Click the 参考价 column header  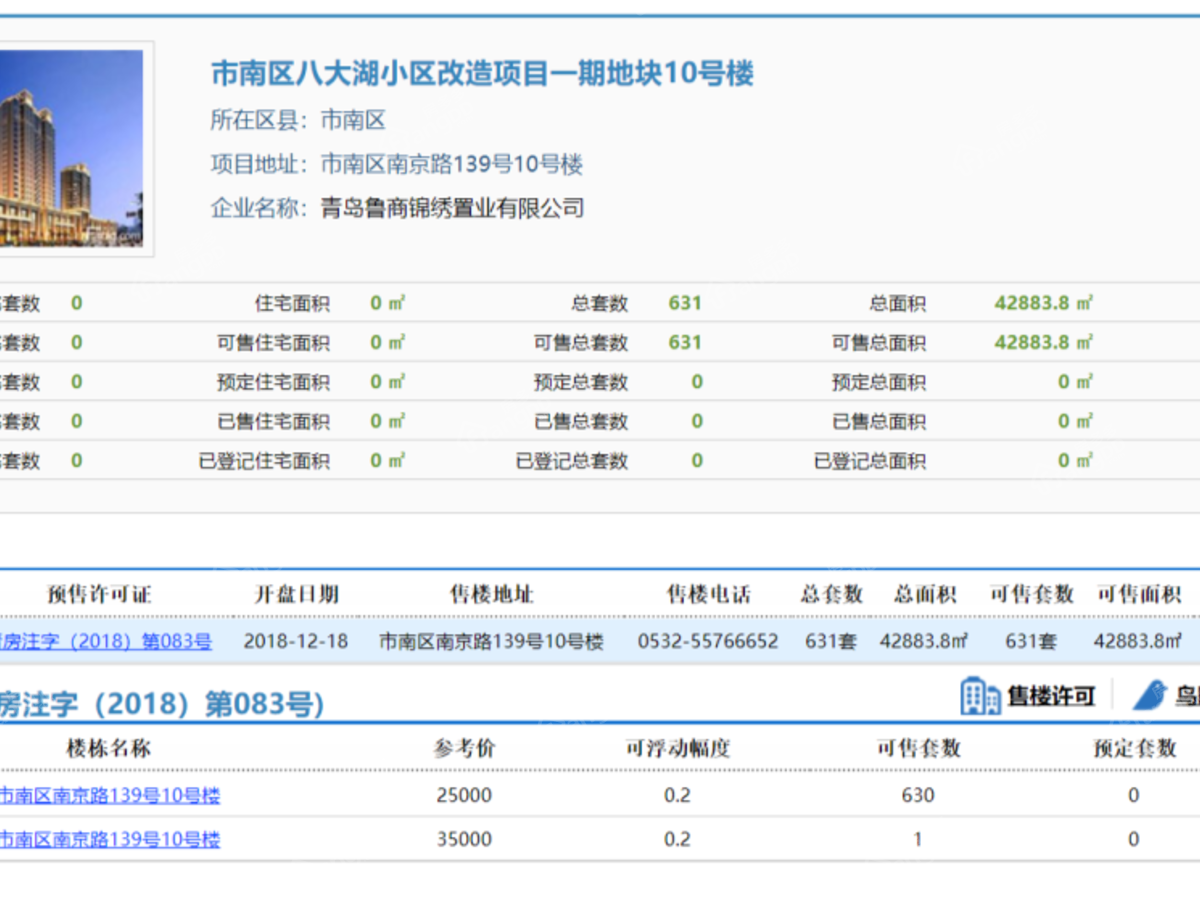464,748
